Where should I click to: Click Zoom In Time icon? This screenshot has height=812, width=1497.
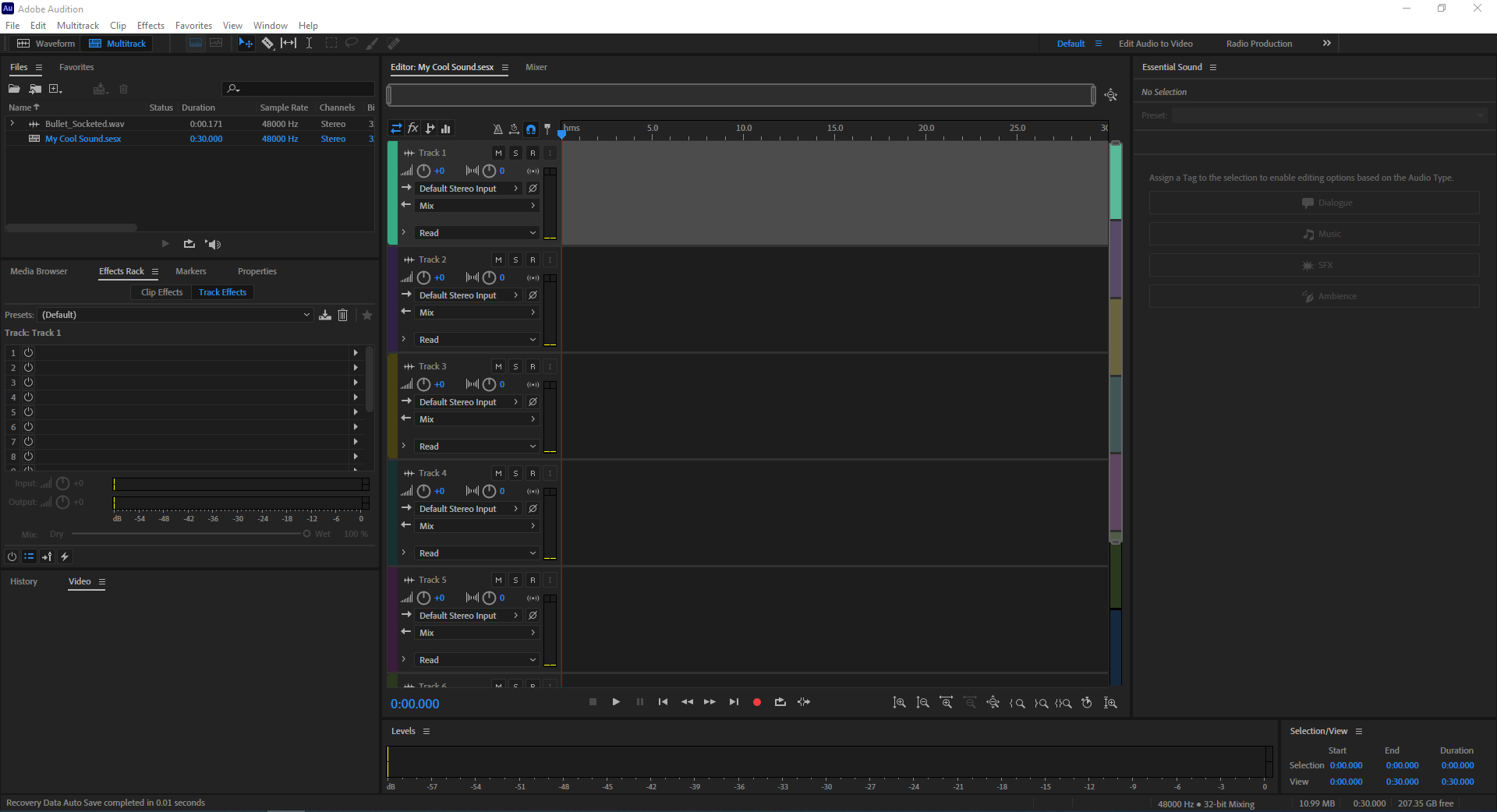click(x=946, y=702)
